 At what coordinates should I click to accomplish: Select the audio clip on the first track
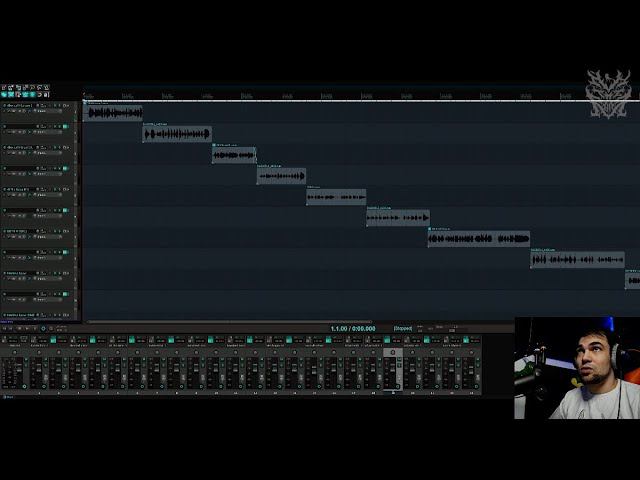(113, 112)
